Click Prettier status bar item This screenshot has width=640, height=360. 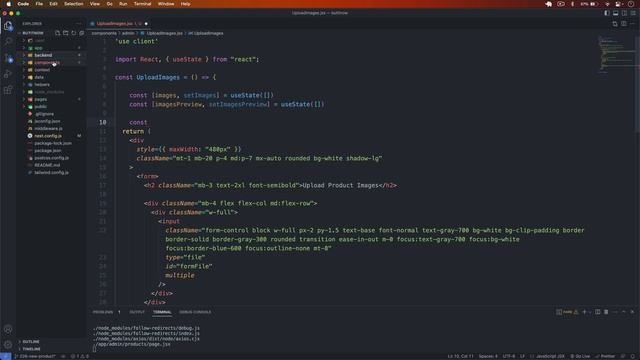click(x=605, y=356)
